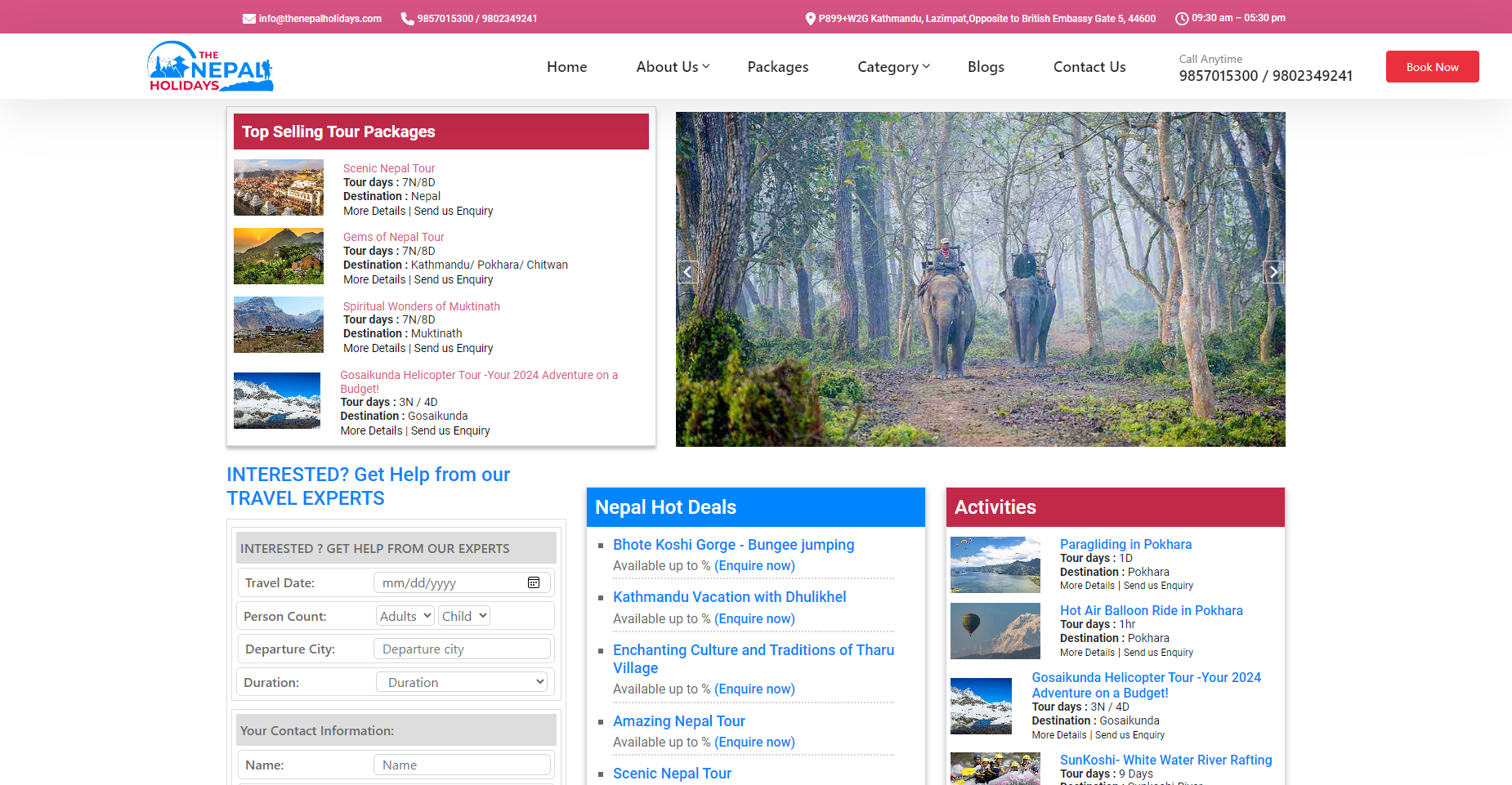Open Gems of Nepal Tour link
The height and width of the screenshot is (785, 1512).
coord(394,237)
